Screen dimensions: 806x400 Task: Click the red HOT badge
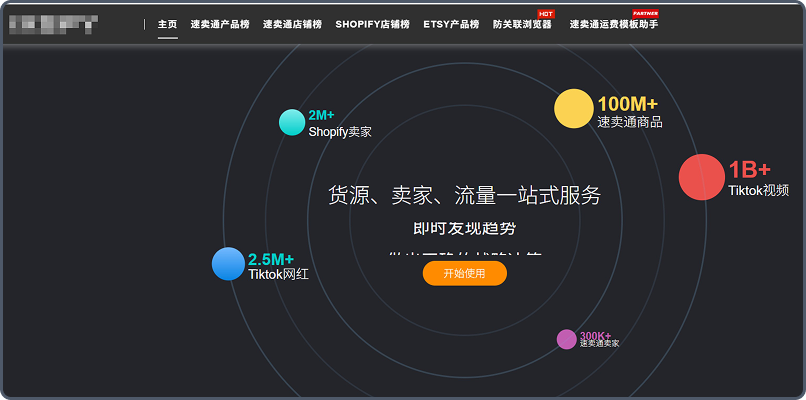(x=545, y=14)
